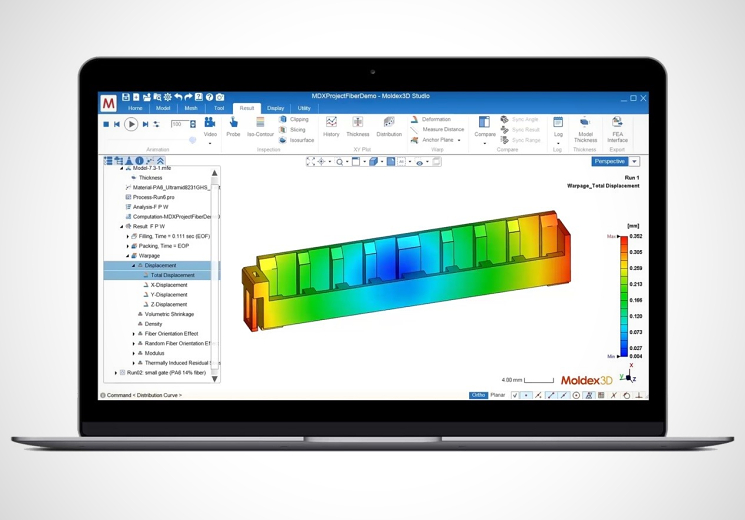Open the Iso-Contour tool
Screen dimensions: 745x520
(260, 127)
